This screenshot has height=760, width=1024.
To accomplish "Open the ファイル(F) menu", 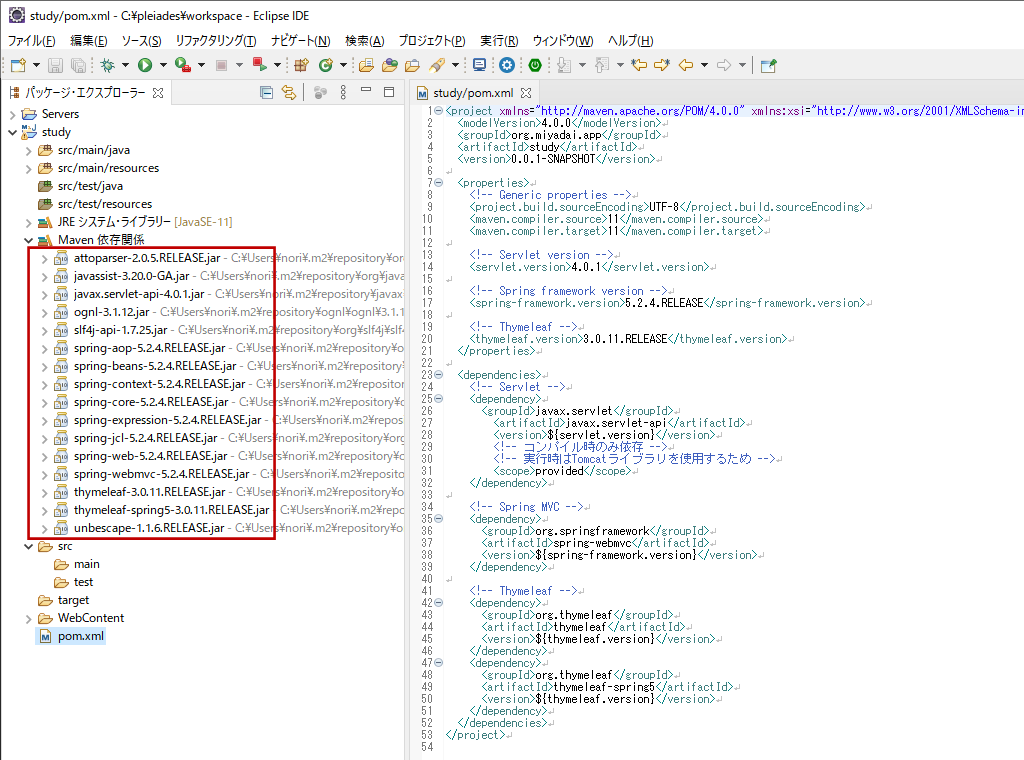I will click(31, 41).
